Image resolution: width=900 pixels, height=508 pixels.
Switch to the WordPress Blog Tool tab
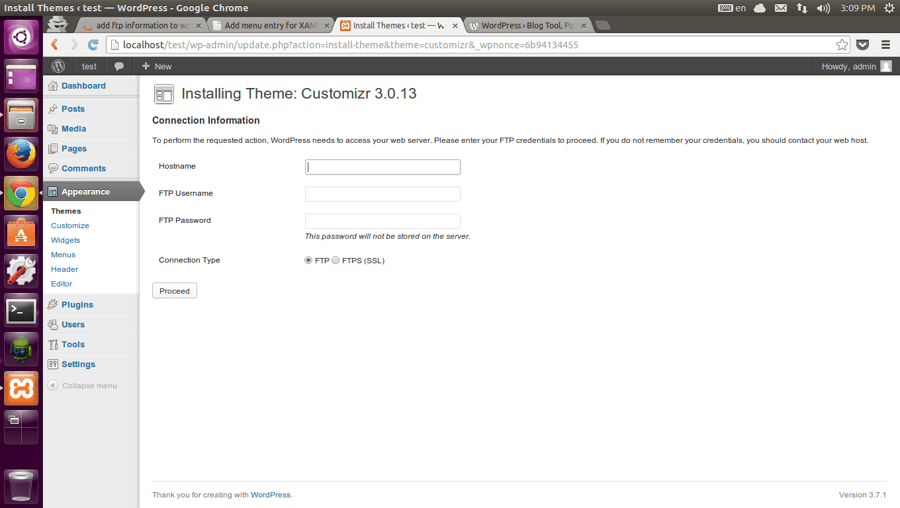[527, 25]
